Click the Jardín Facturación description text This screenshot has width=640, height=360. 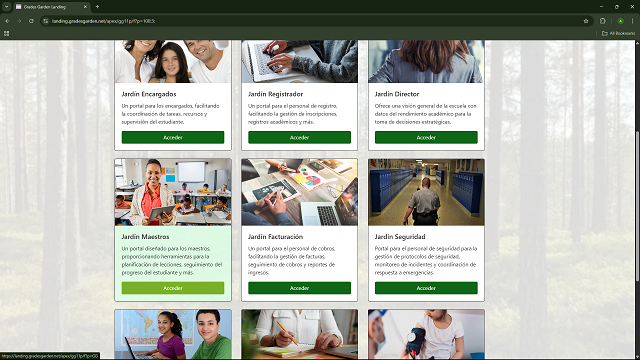292,260
